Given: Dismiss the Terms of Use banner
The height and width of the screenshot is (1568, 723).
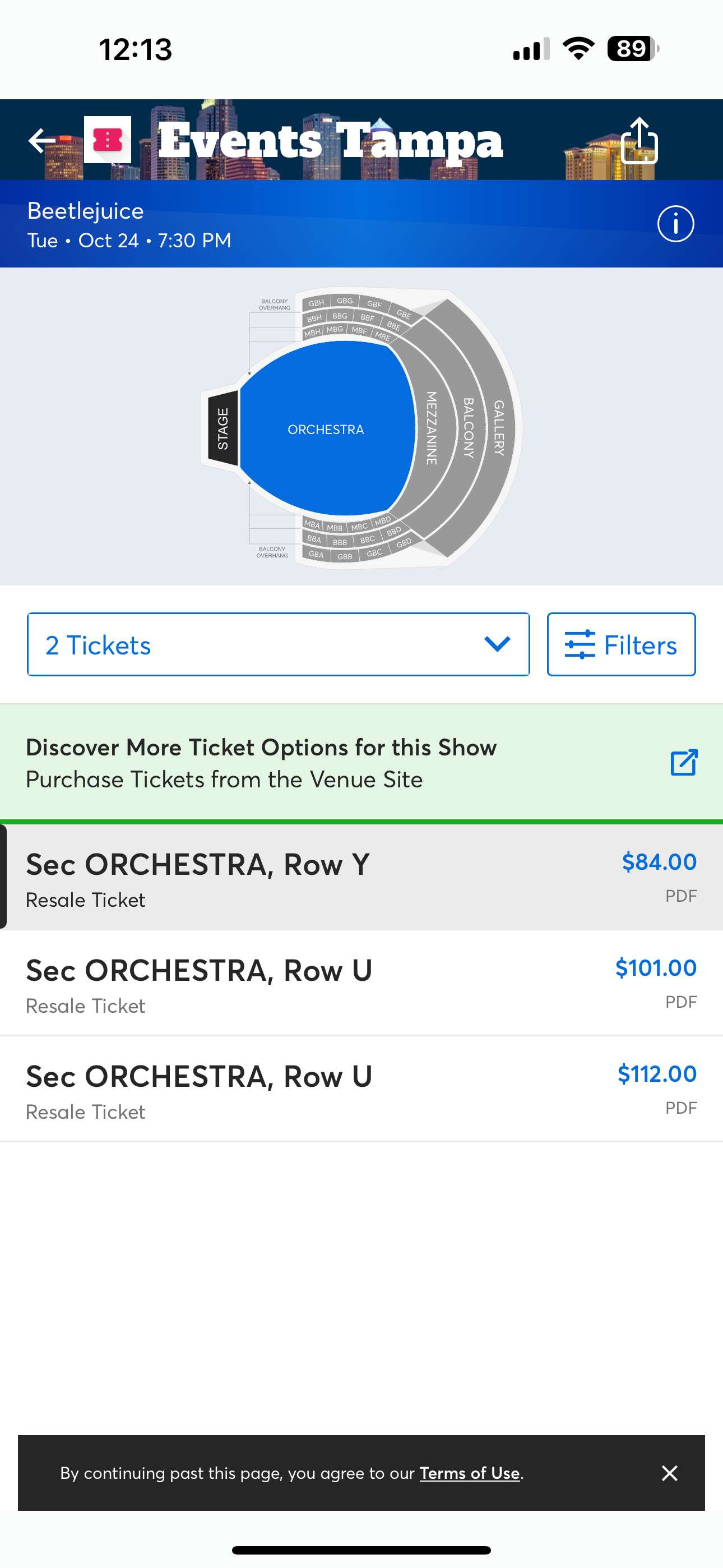Looking at the screenshot, I should (669, 1473).
